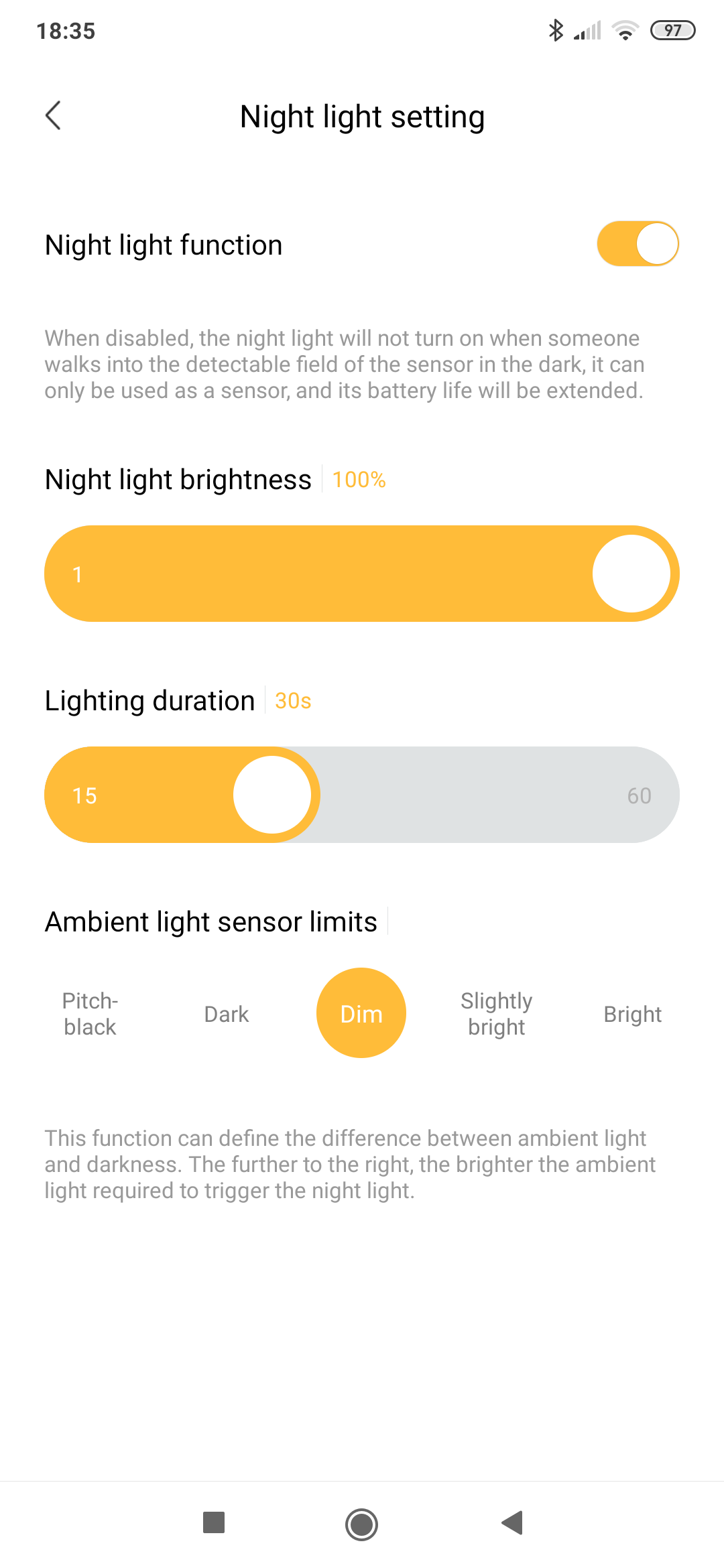Tap the Bluetooth status icon
The height and width of the screenshot is (1568, 724).
click(556, 30)
